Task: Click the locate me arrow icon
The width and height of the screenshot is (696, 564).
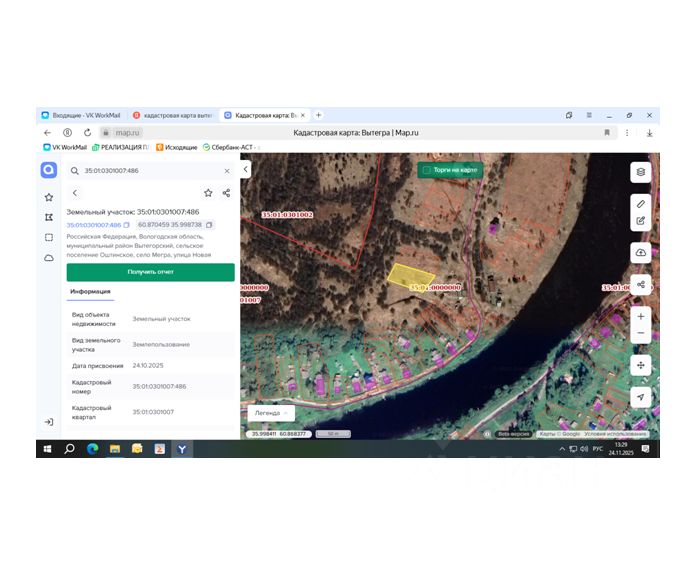Action: pos(641,397)
